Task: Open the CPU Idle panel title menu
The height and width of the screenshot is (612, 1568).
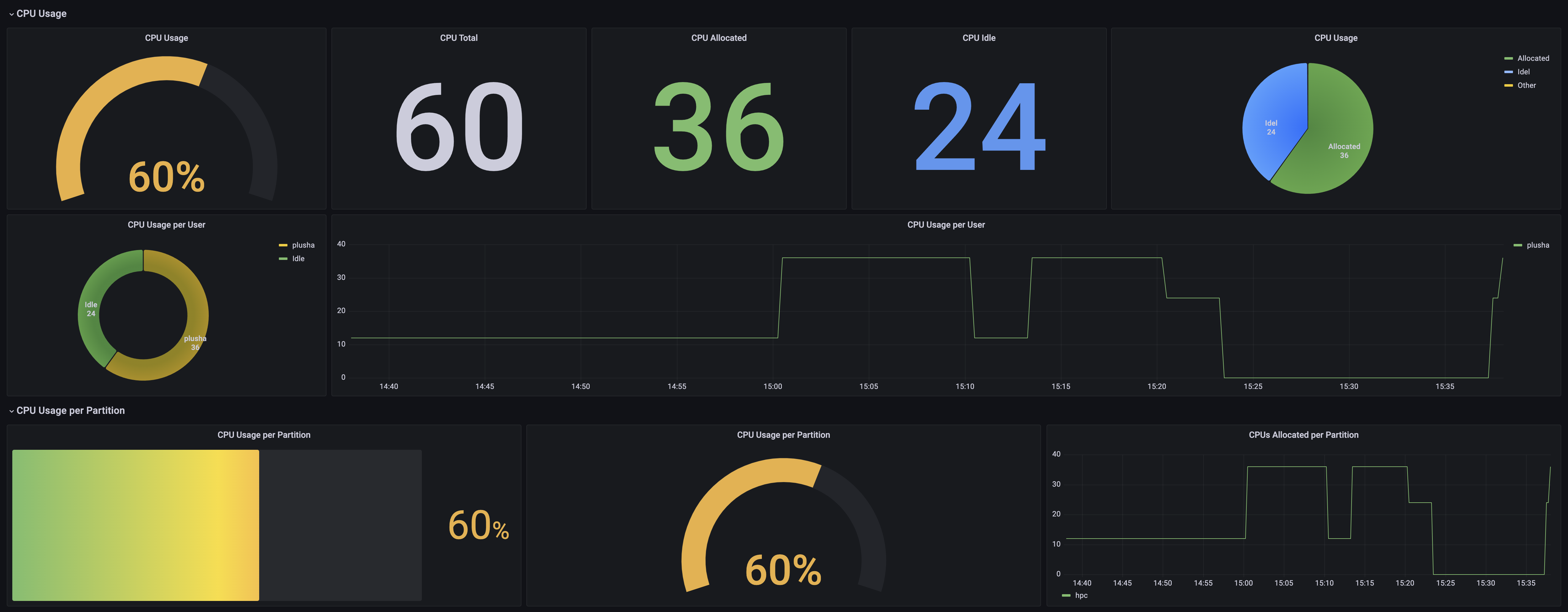Action: tap(978, 38)
